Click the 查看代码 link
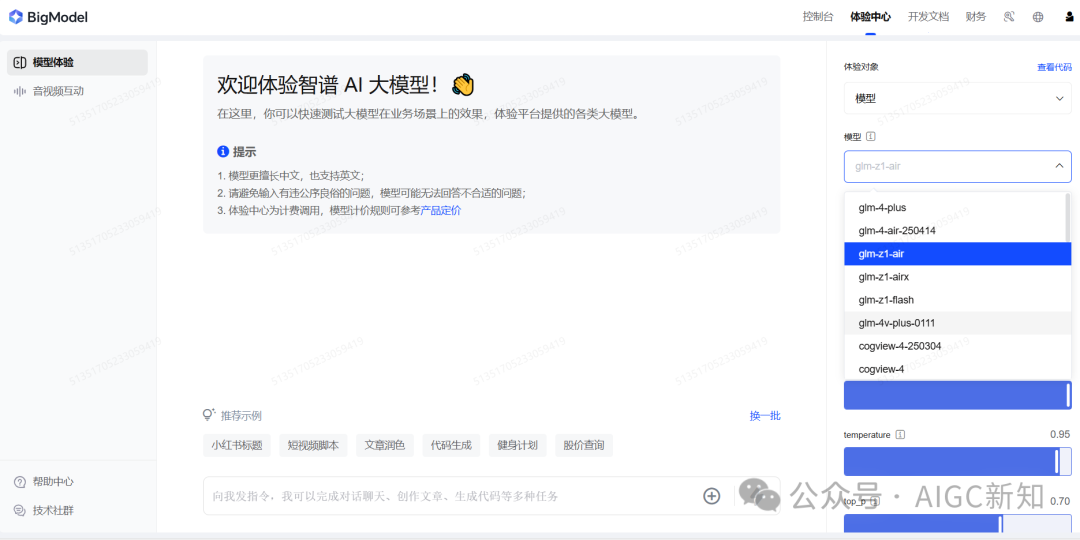The height and width of the screenshot is (540, 1080). [1055, 67]
